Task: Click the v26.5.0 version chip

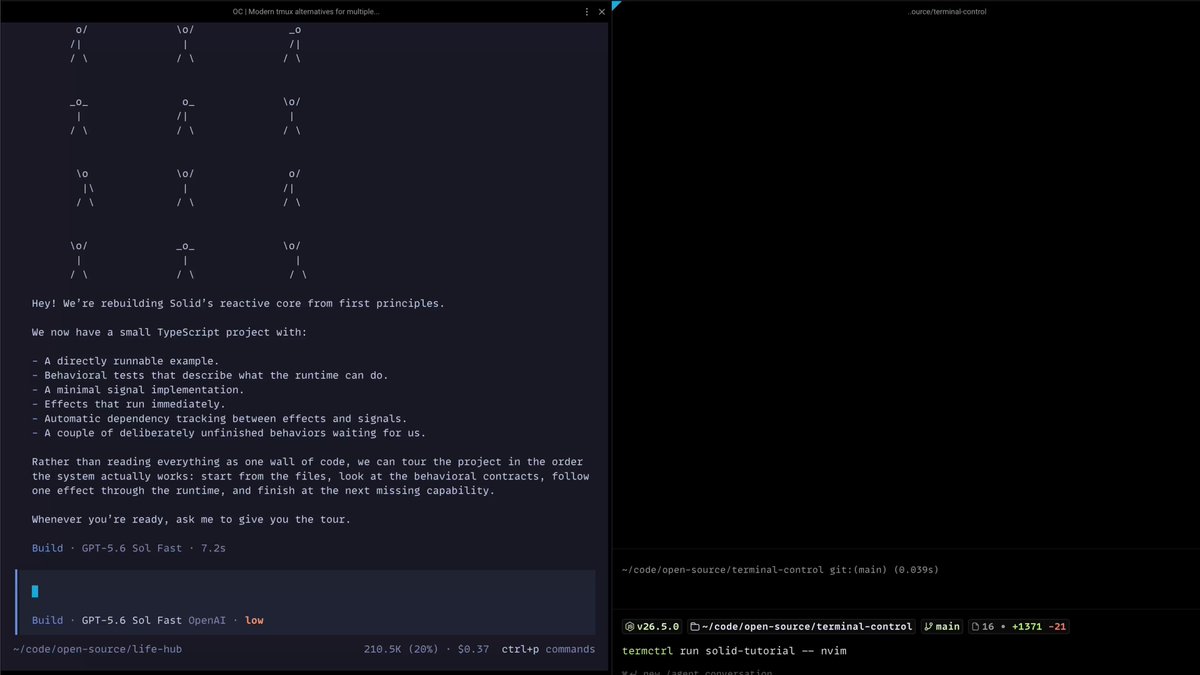Action: coord(652,627)
